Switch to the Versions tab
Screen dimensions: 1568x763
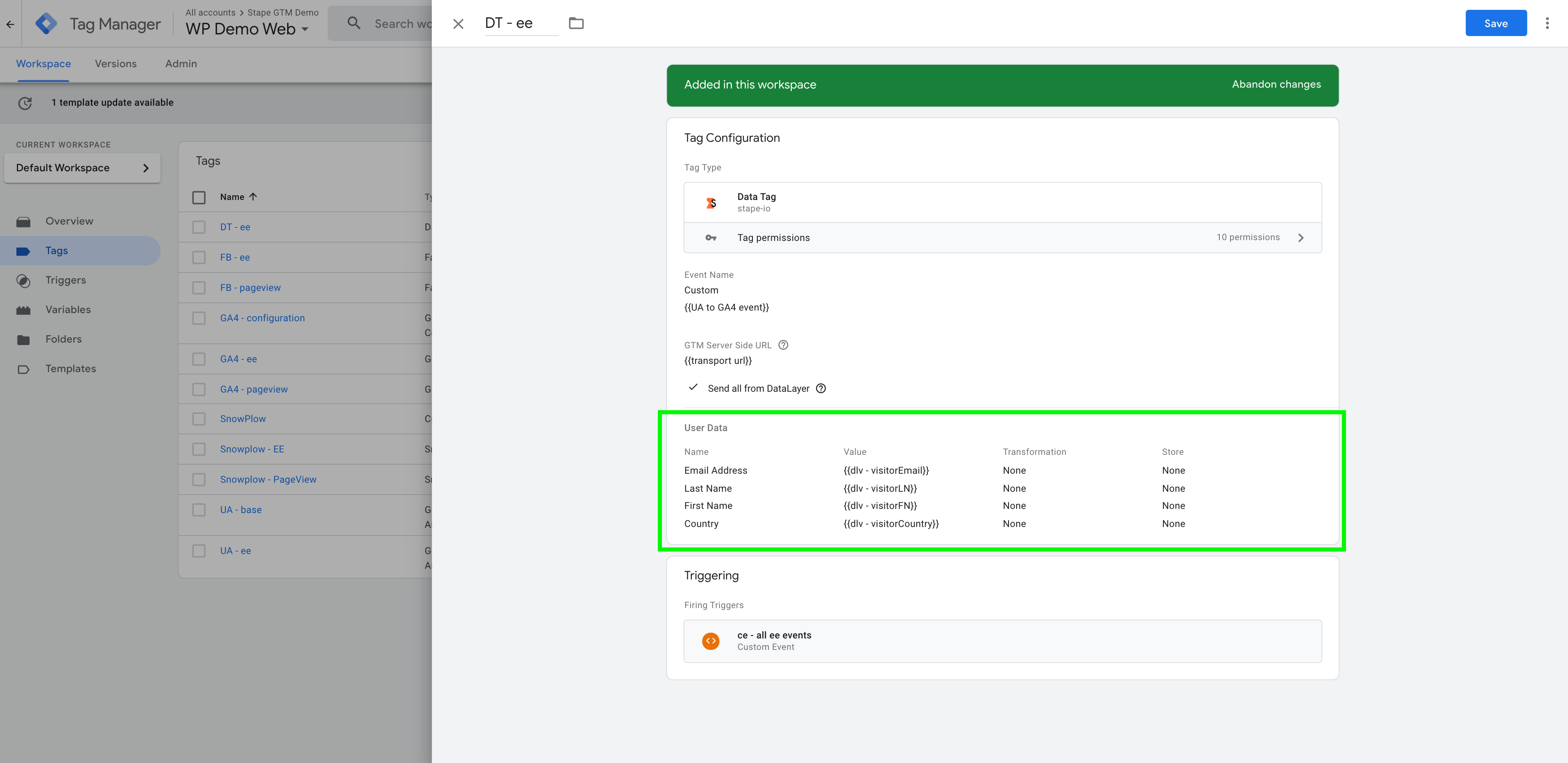click(x=116, y=64)
